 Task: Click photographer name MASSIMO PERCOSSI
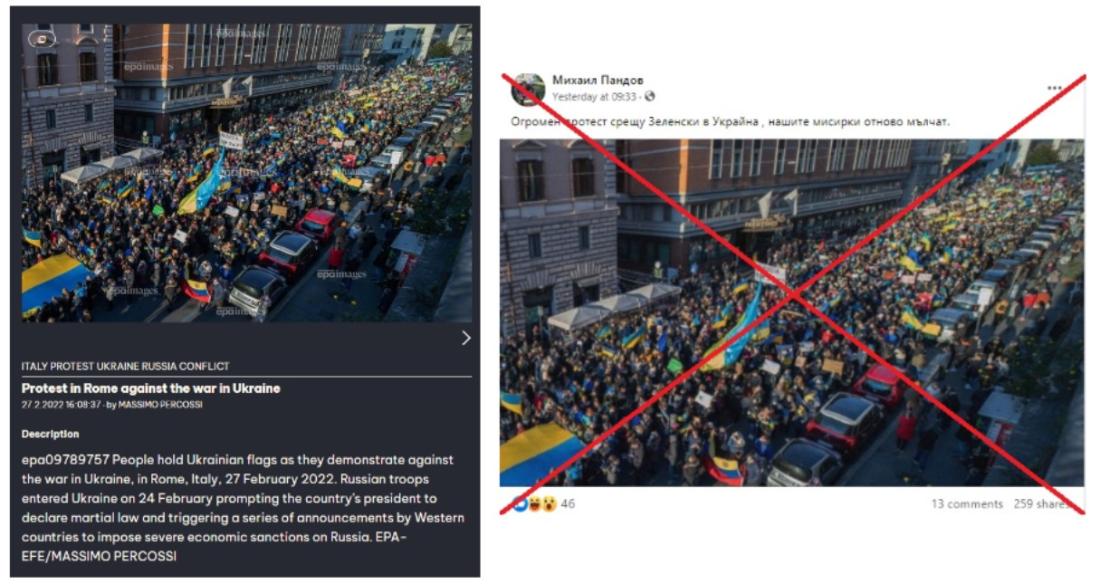(x=160, y=405)
